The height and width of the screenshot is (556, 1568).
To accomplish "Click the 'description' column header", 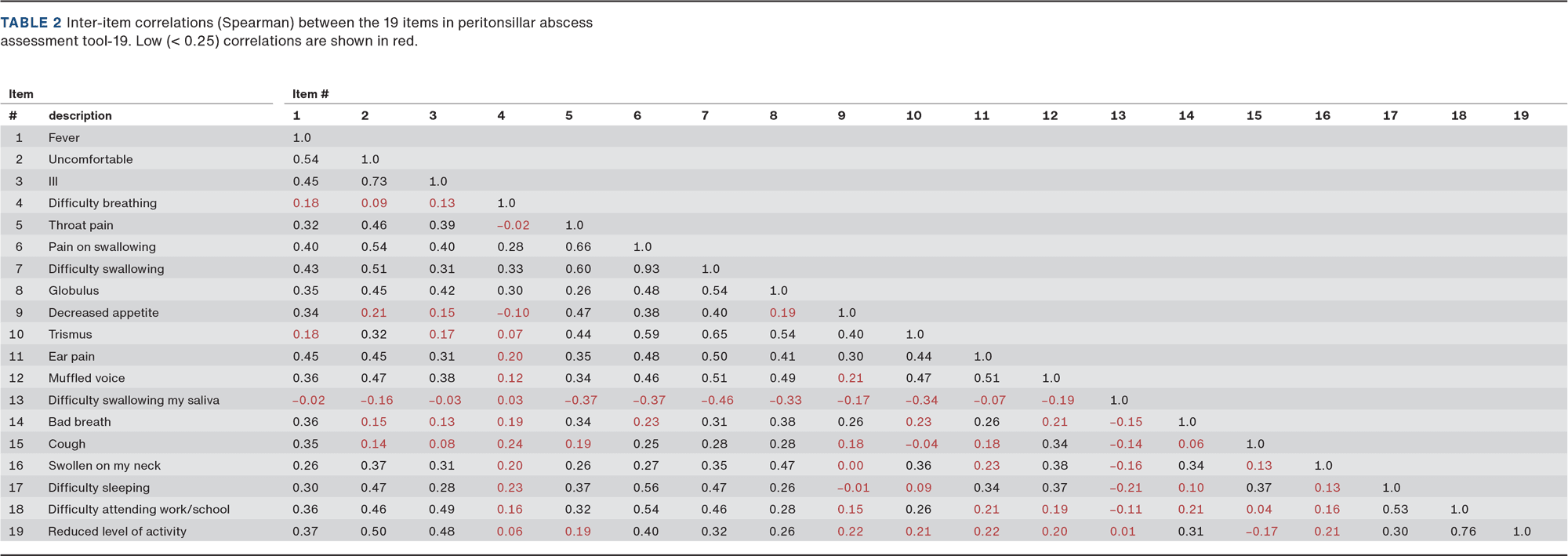I will (80, 115).
